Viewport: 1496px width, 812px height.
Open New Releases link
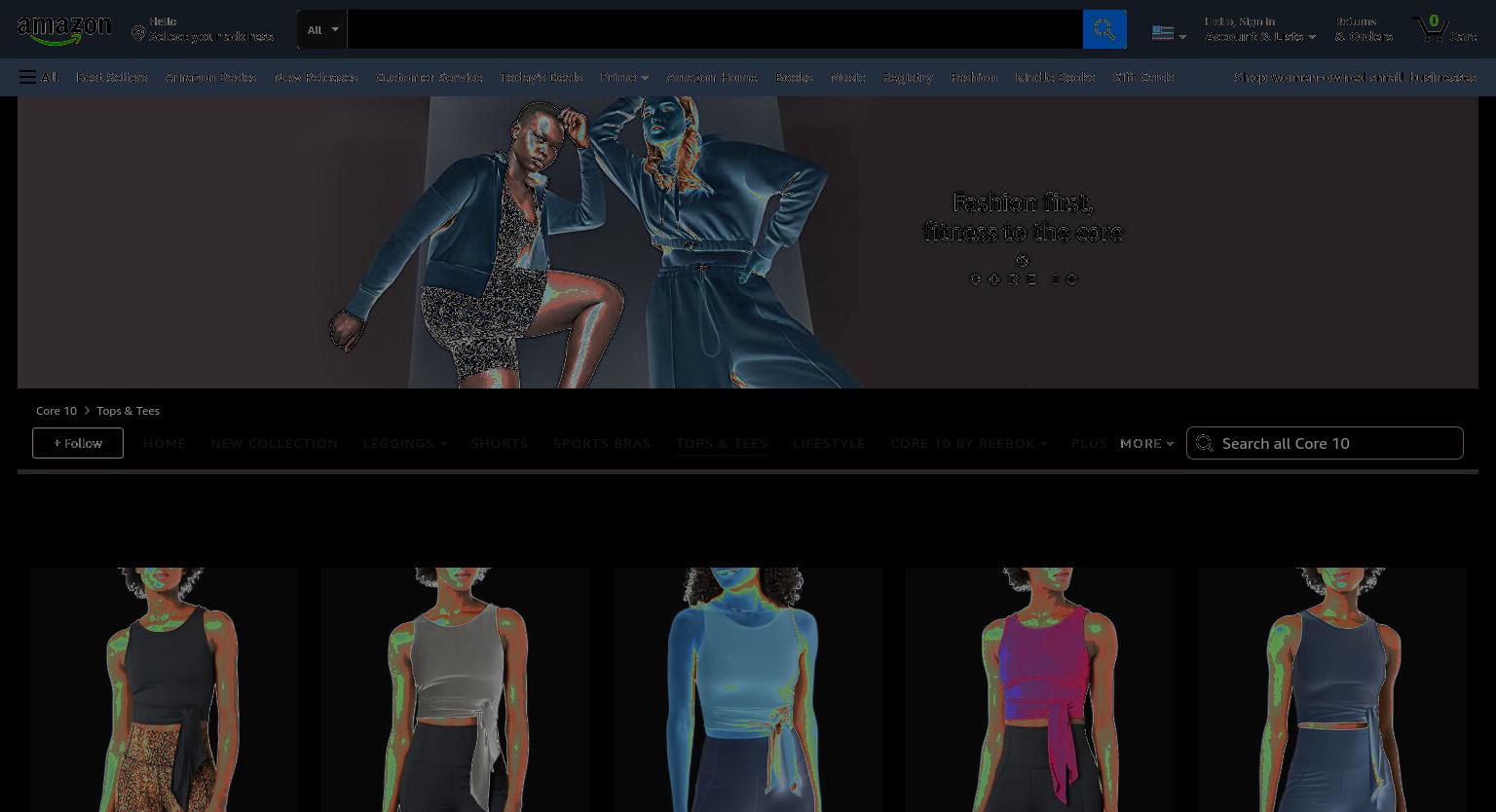[x=316, y=77]
